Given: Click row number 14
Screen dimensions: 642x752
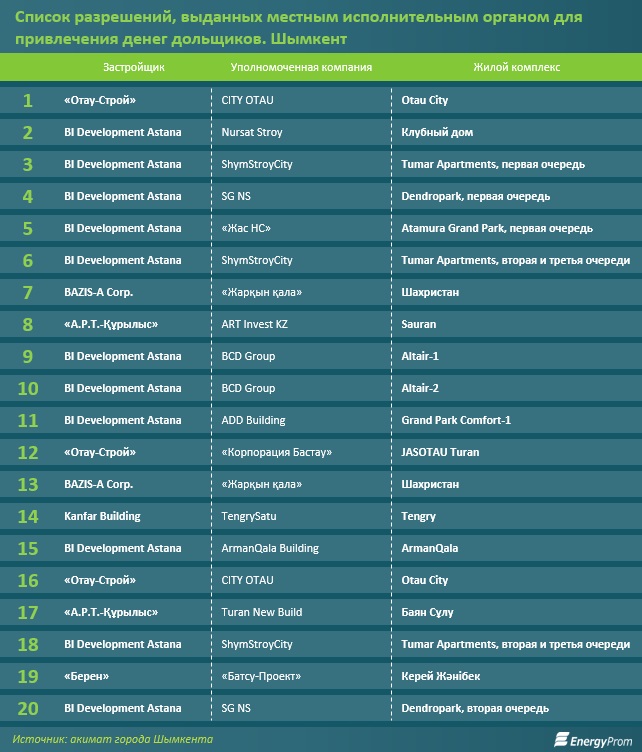Looking at the screenshot, I should [28, 516].
